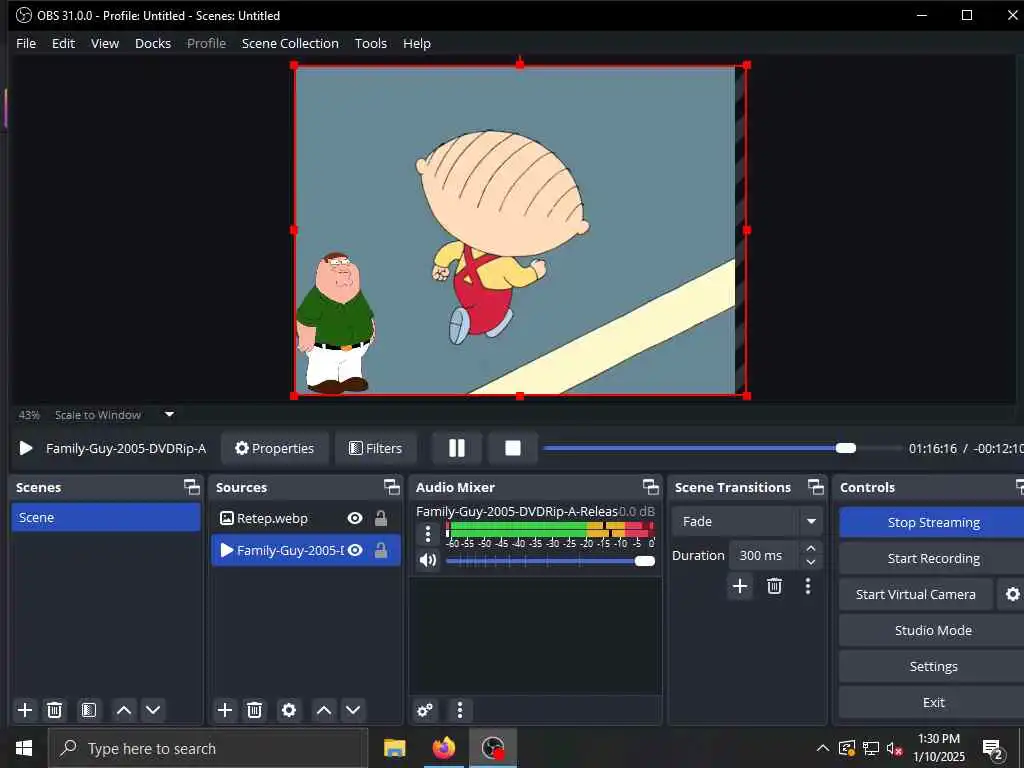
Task: Open virtual camera settings gear
Action: point(1012,594)
